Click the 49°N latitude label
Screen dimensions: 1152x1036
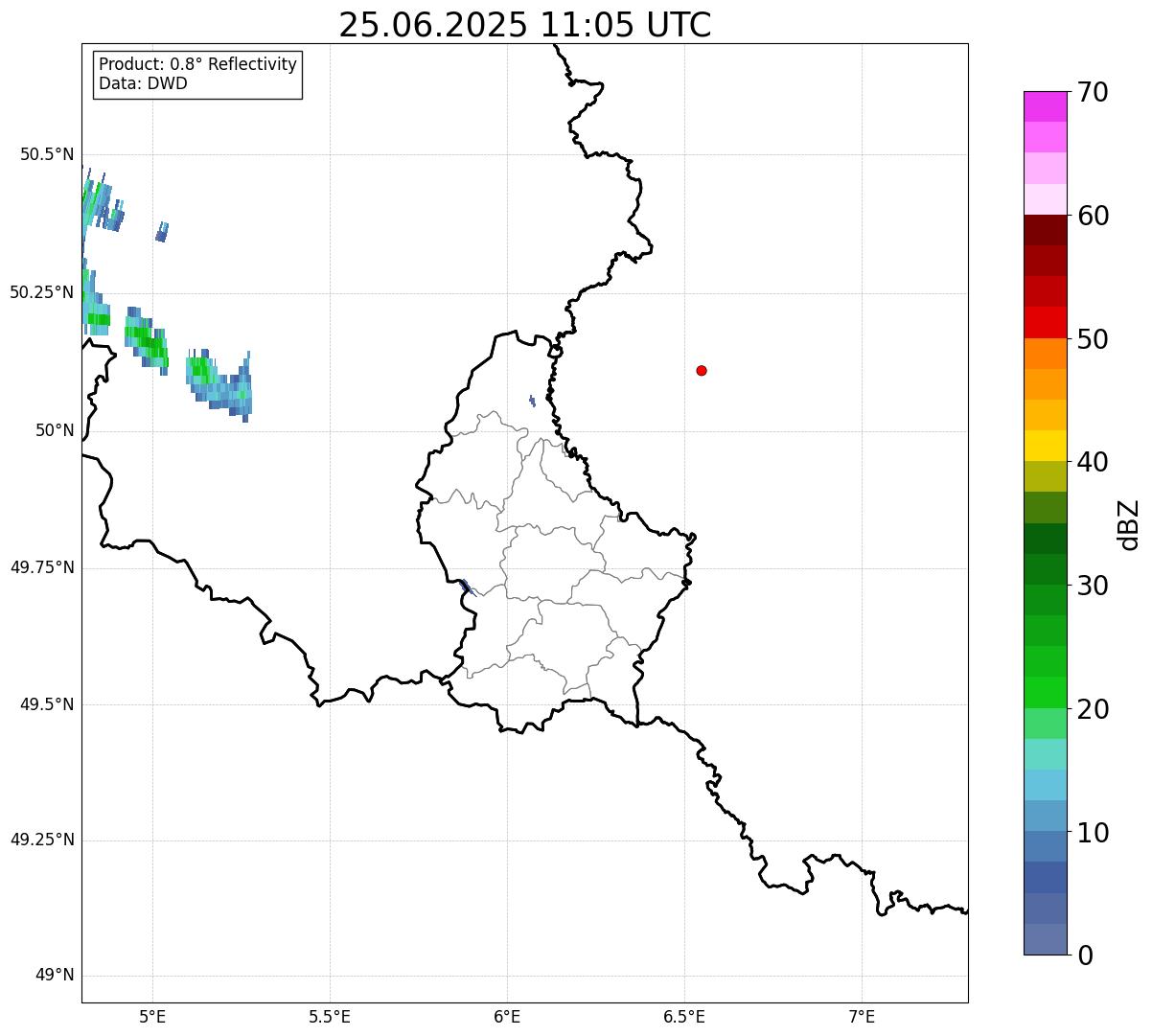tap(55, 976)
